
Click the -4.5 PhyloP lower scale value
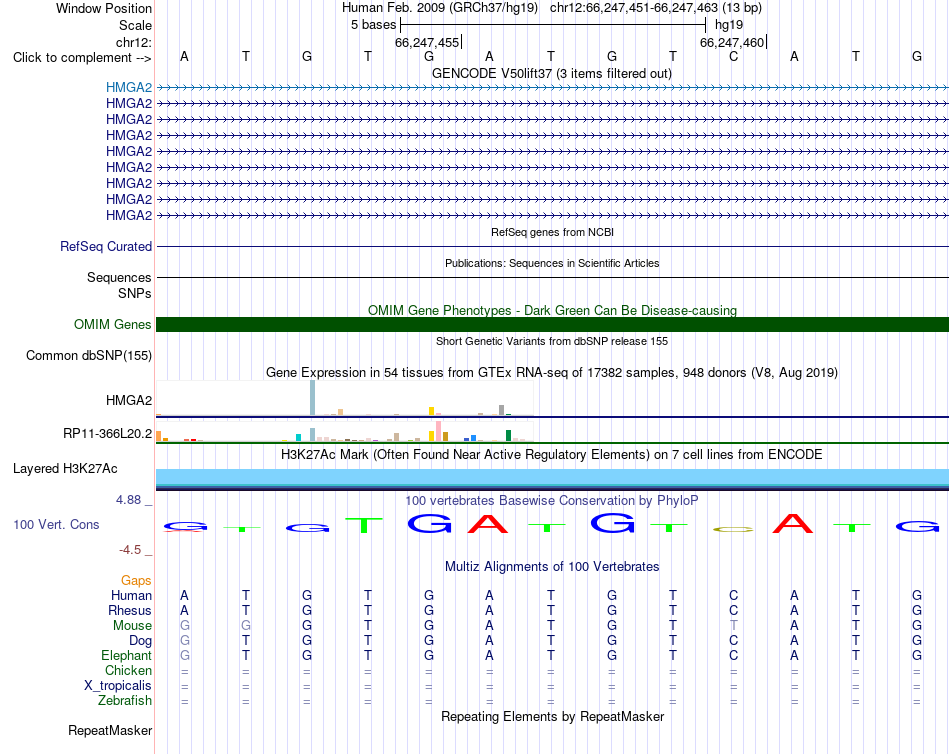tap(130, 550)
